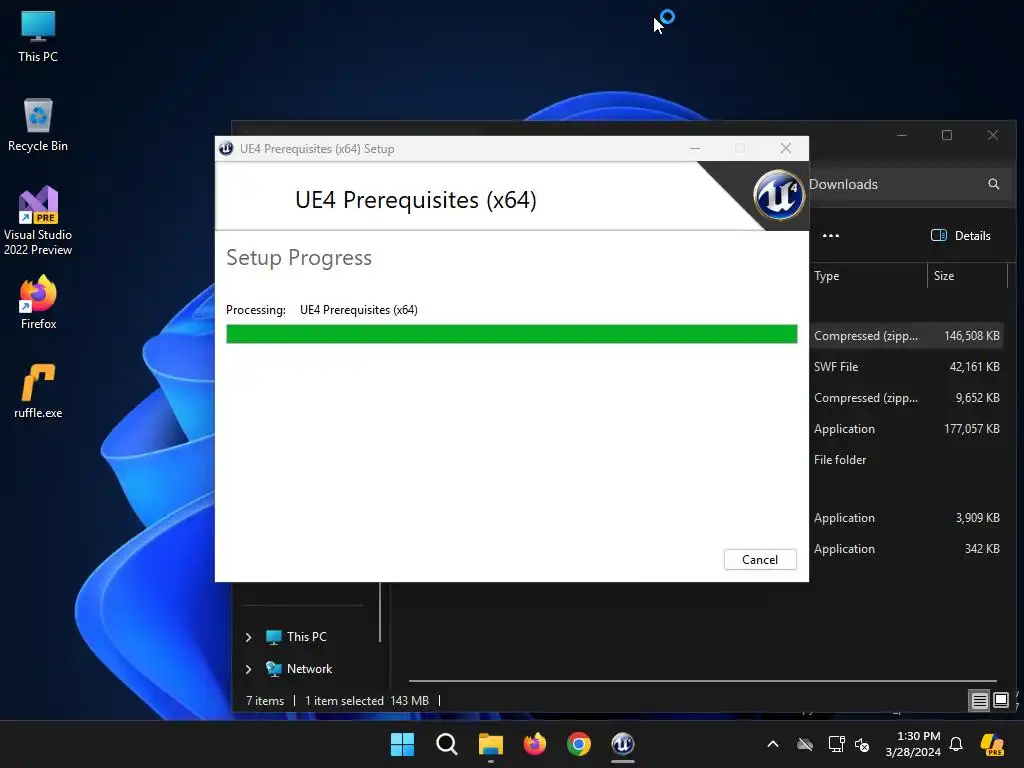Open the network status tray icon

(836, 744)
